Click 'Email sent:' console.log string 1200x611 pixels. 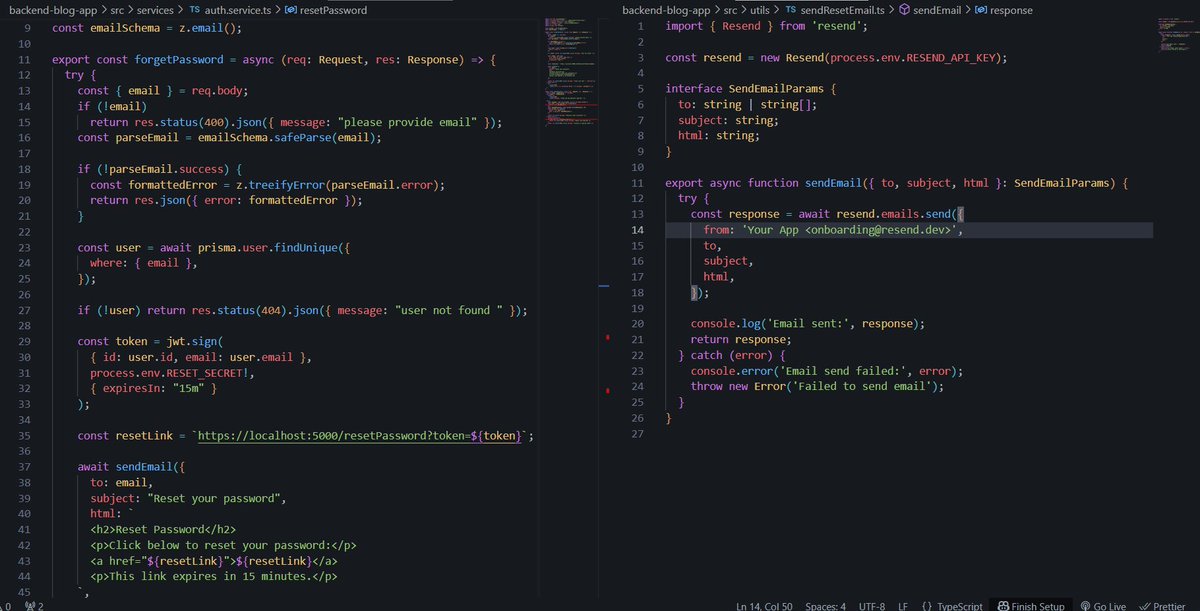click(808, 324)
